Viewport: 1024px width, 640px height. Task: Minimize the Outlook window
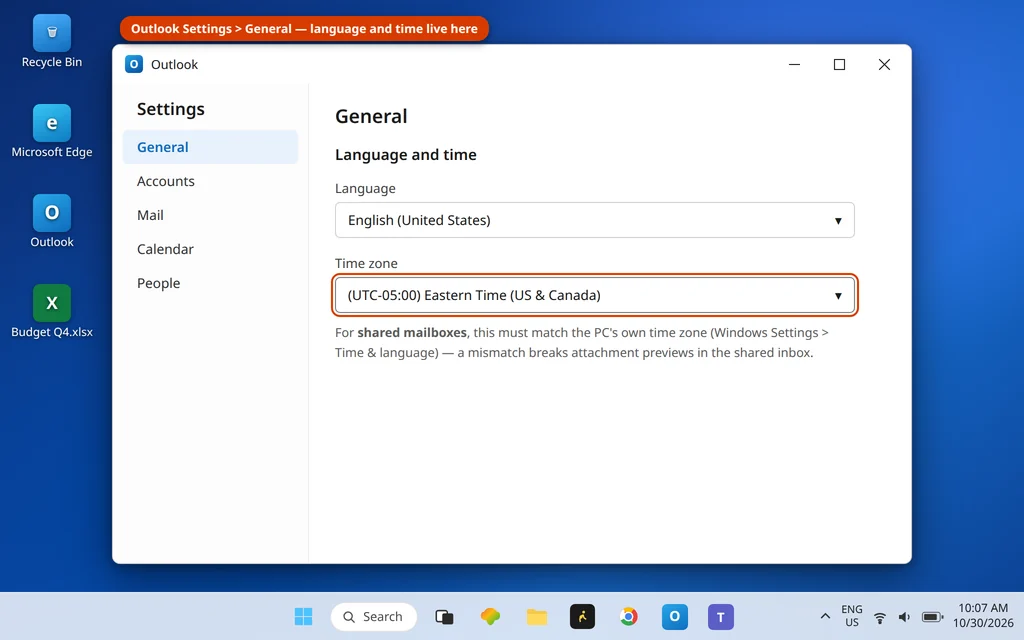[x=794, y=64]
